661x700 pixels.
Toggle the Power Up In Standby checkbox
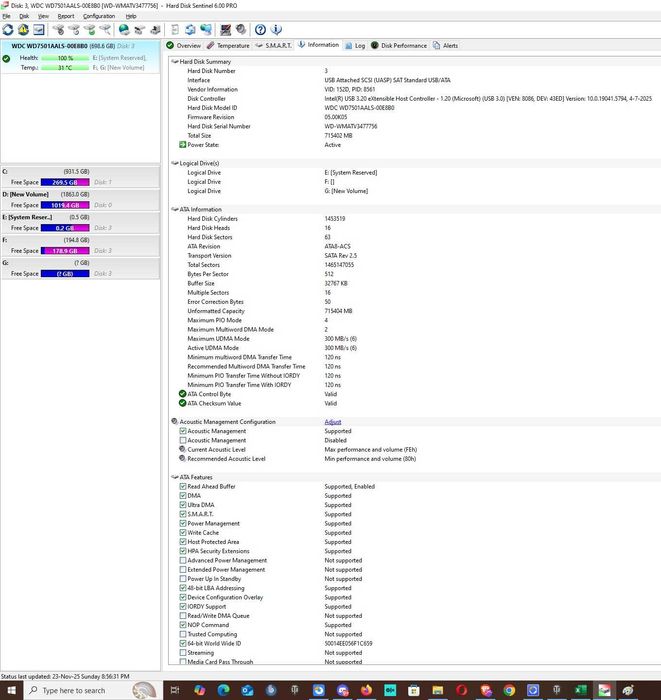183,579
